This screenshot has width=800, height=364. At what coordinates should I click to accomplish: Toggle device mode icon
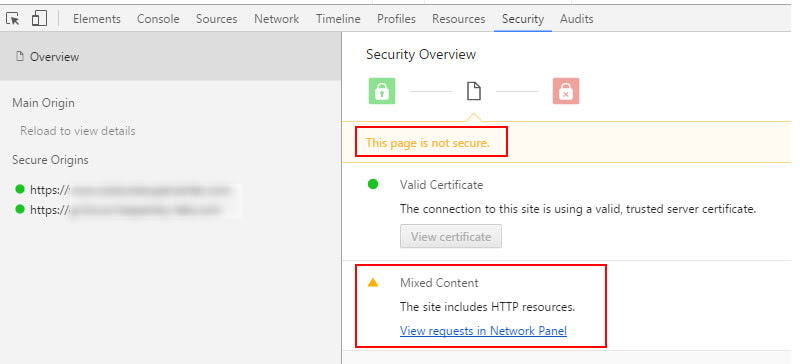(x=39, y=18)
